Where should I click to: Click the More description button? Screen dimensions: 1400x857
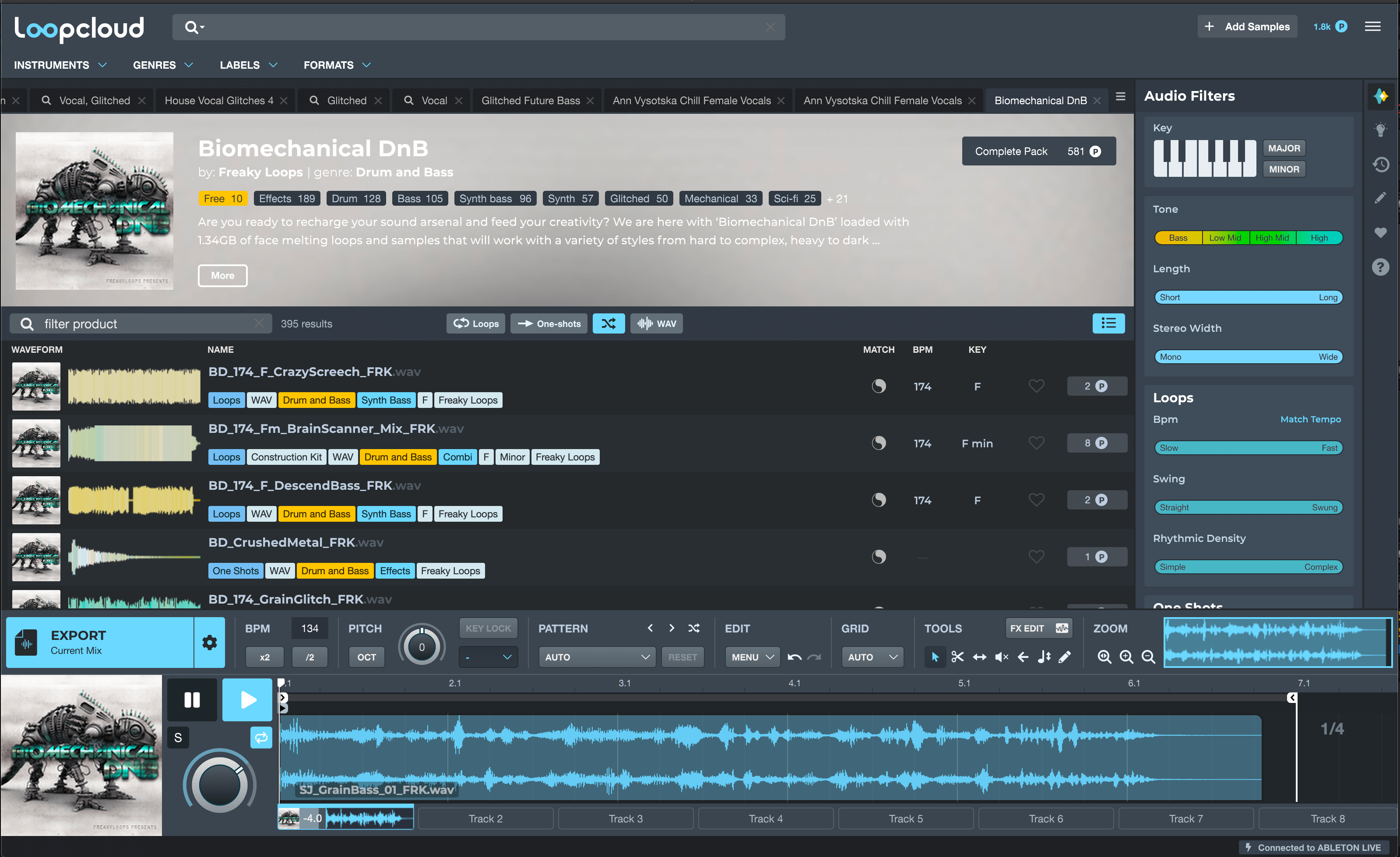tap(222, 275)
